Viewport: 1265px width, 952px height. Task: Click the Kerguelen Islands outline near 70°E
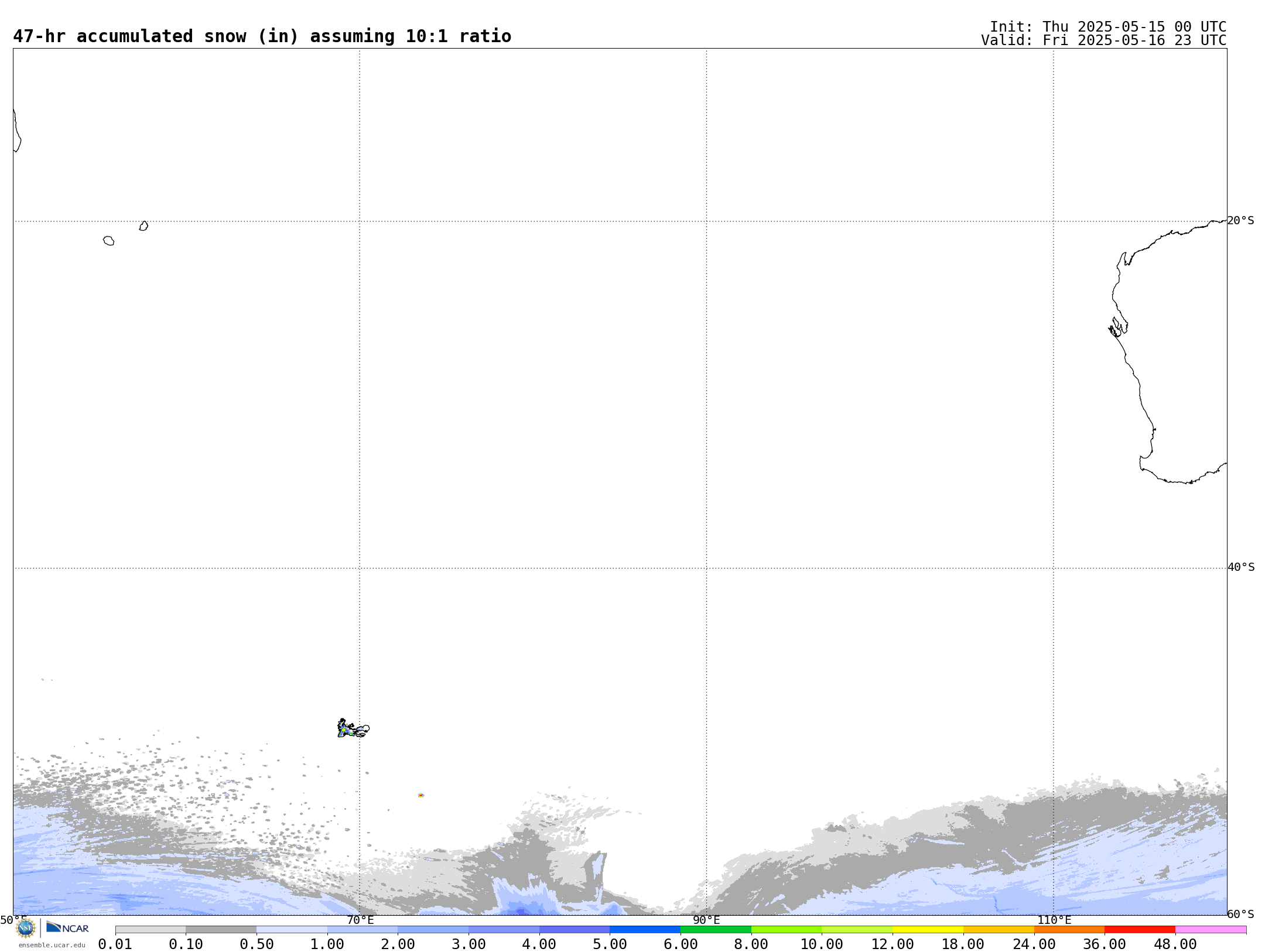(353, 728)
